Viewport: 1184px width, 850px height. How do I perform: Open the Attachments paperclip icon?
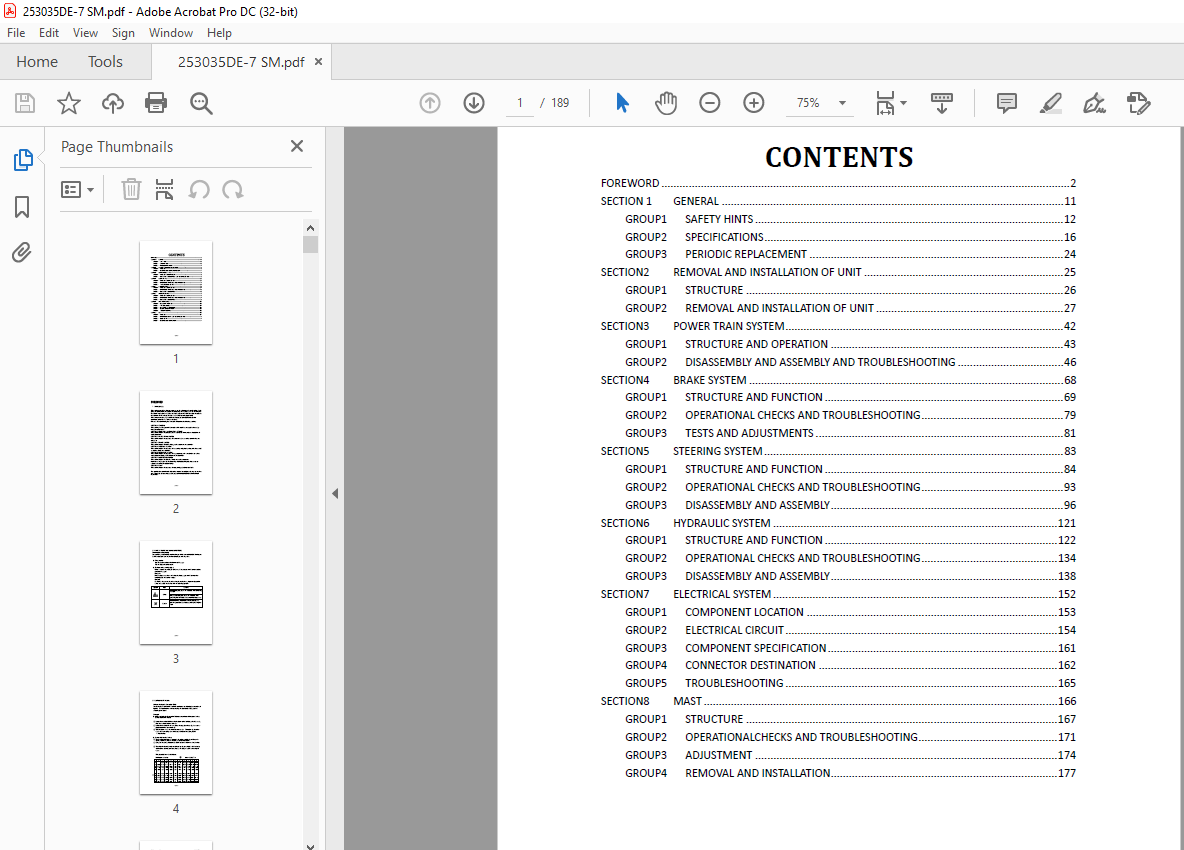point(22,252)
